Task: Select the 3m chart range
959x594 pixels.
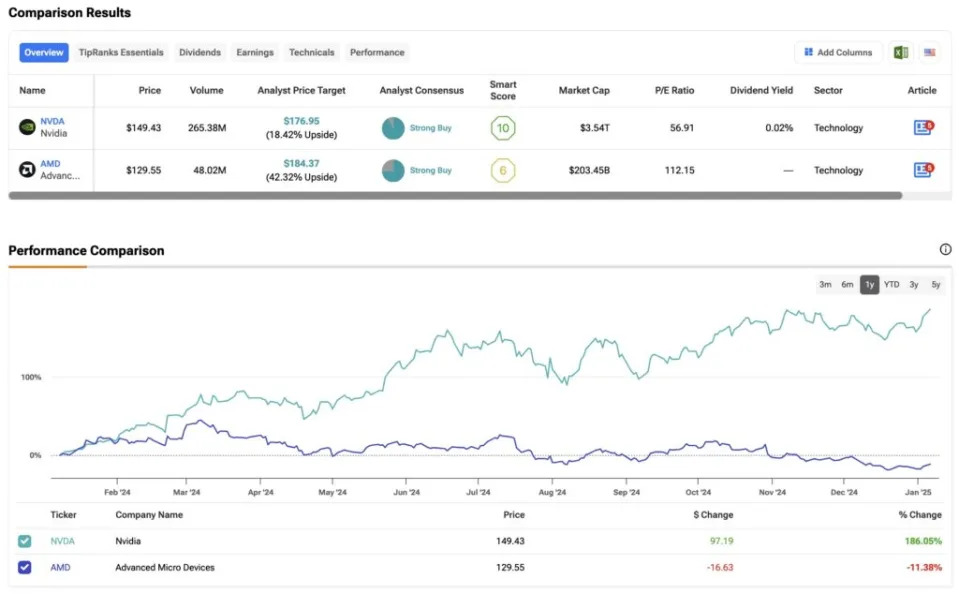Action: (825, 284)
